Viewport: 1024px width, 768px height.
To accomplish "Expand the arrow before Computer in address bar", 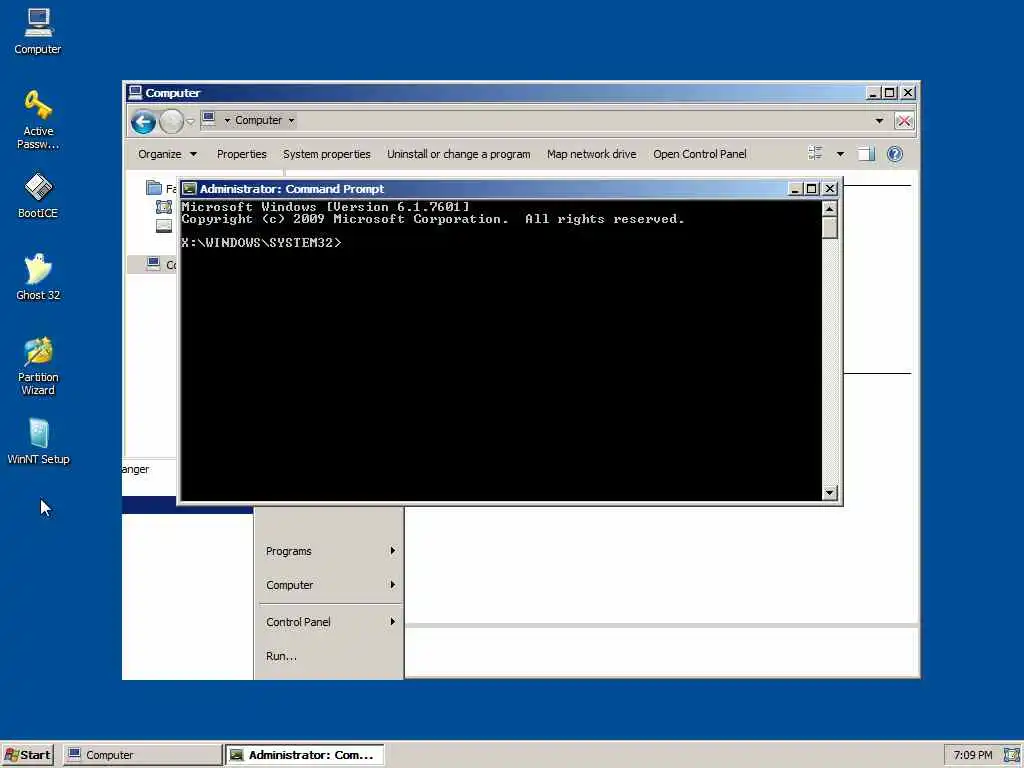I will pos(227,120).
